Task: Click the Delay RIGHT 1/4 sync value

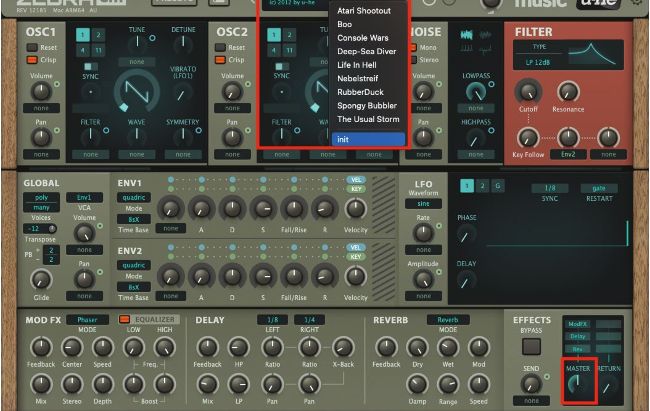Action: click(309, 320)
